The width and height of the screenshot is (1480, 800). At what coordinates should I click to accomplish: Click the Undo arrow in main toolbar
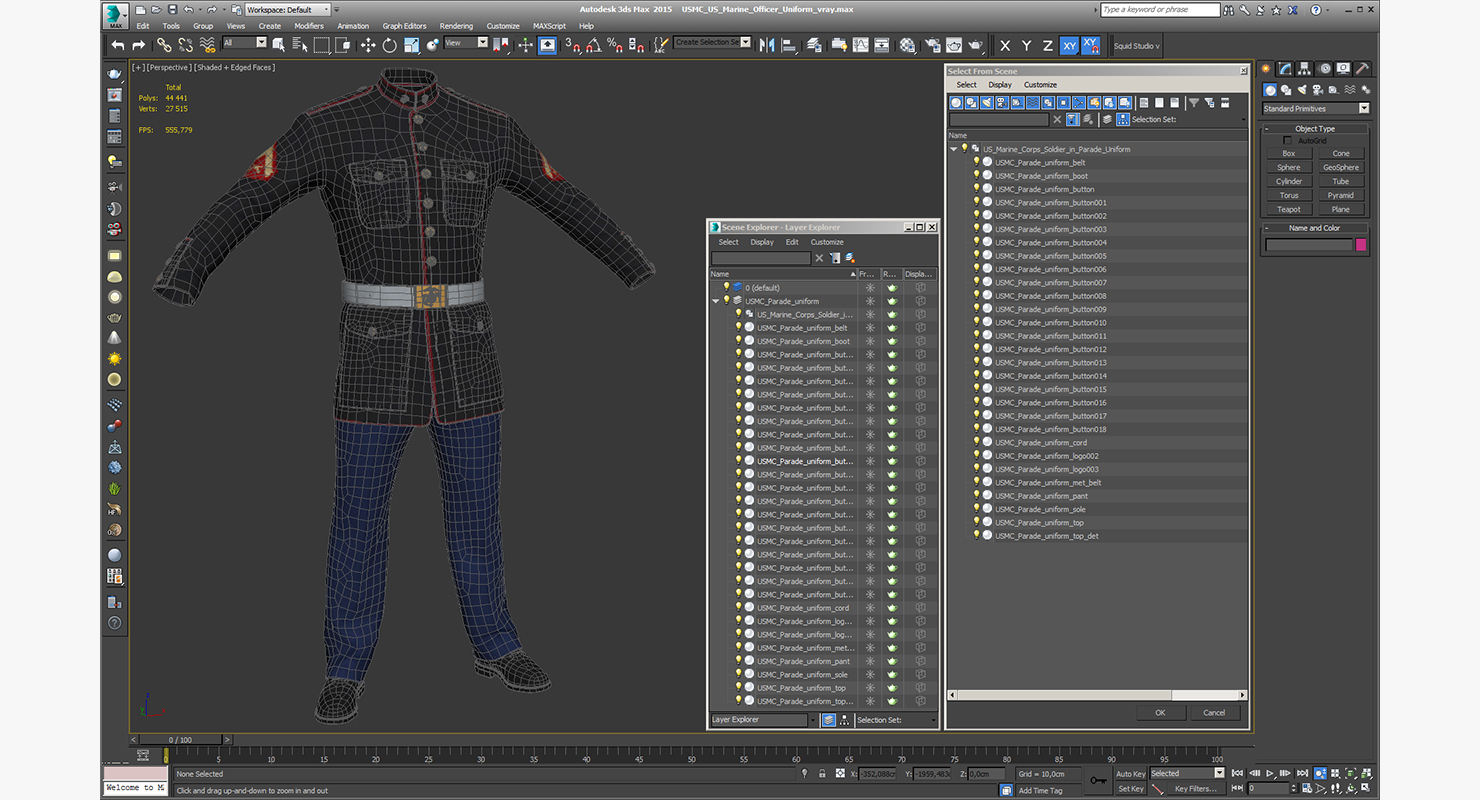(x=118, y=45)
